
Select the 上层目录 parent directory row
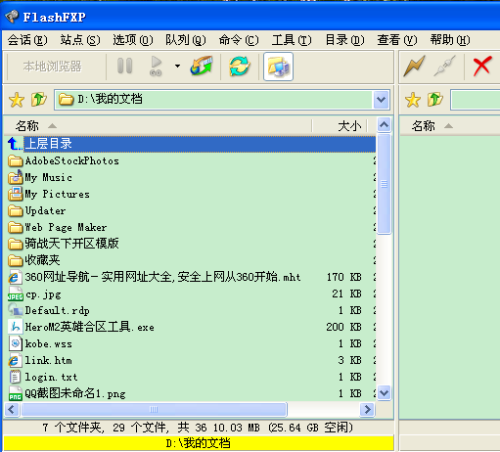tap(191, 144)
